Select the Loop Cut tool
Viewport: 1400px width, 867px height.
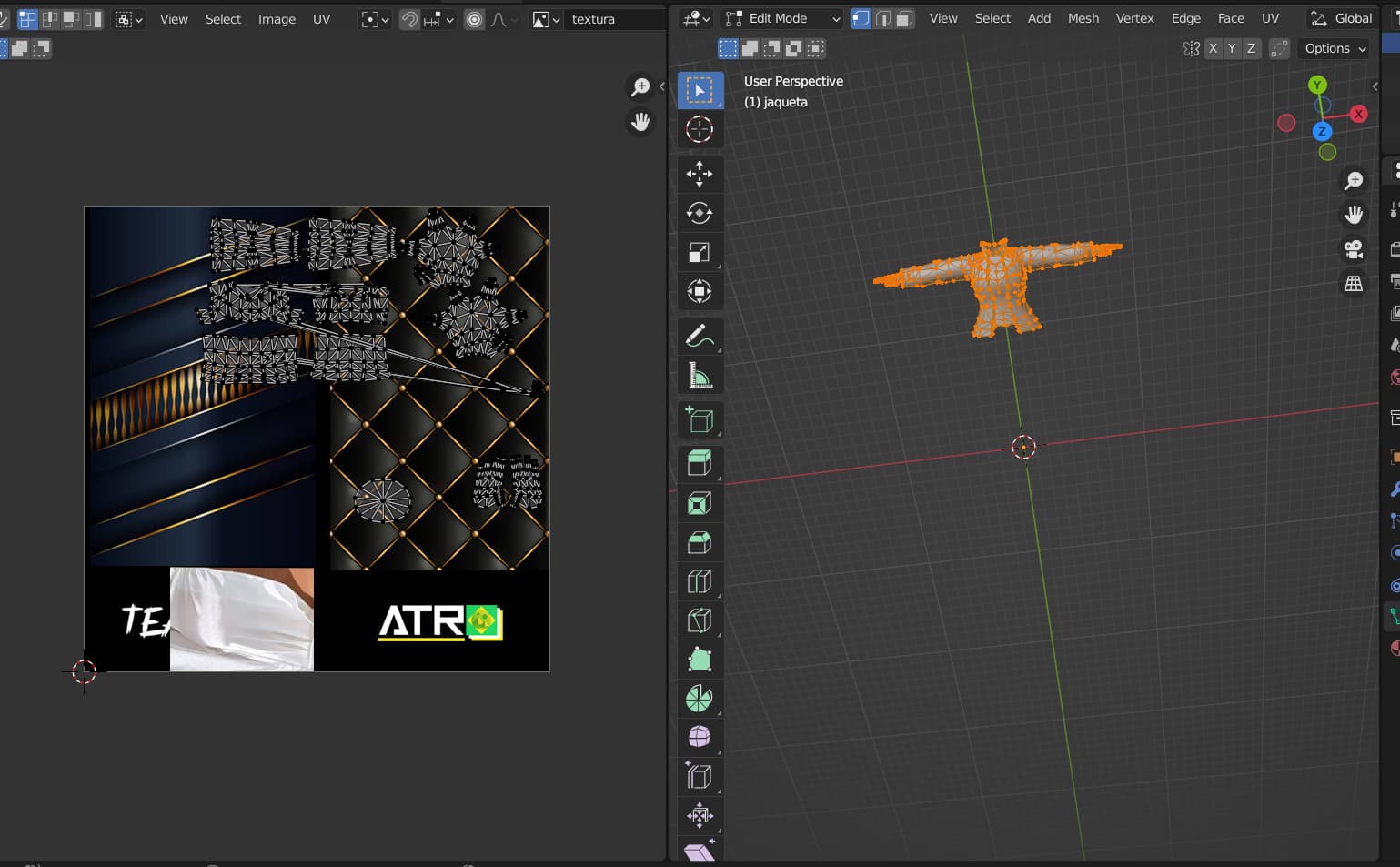click(699, 581)
